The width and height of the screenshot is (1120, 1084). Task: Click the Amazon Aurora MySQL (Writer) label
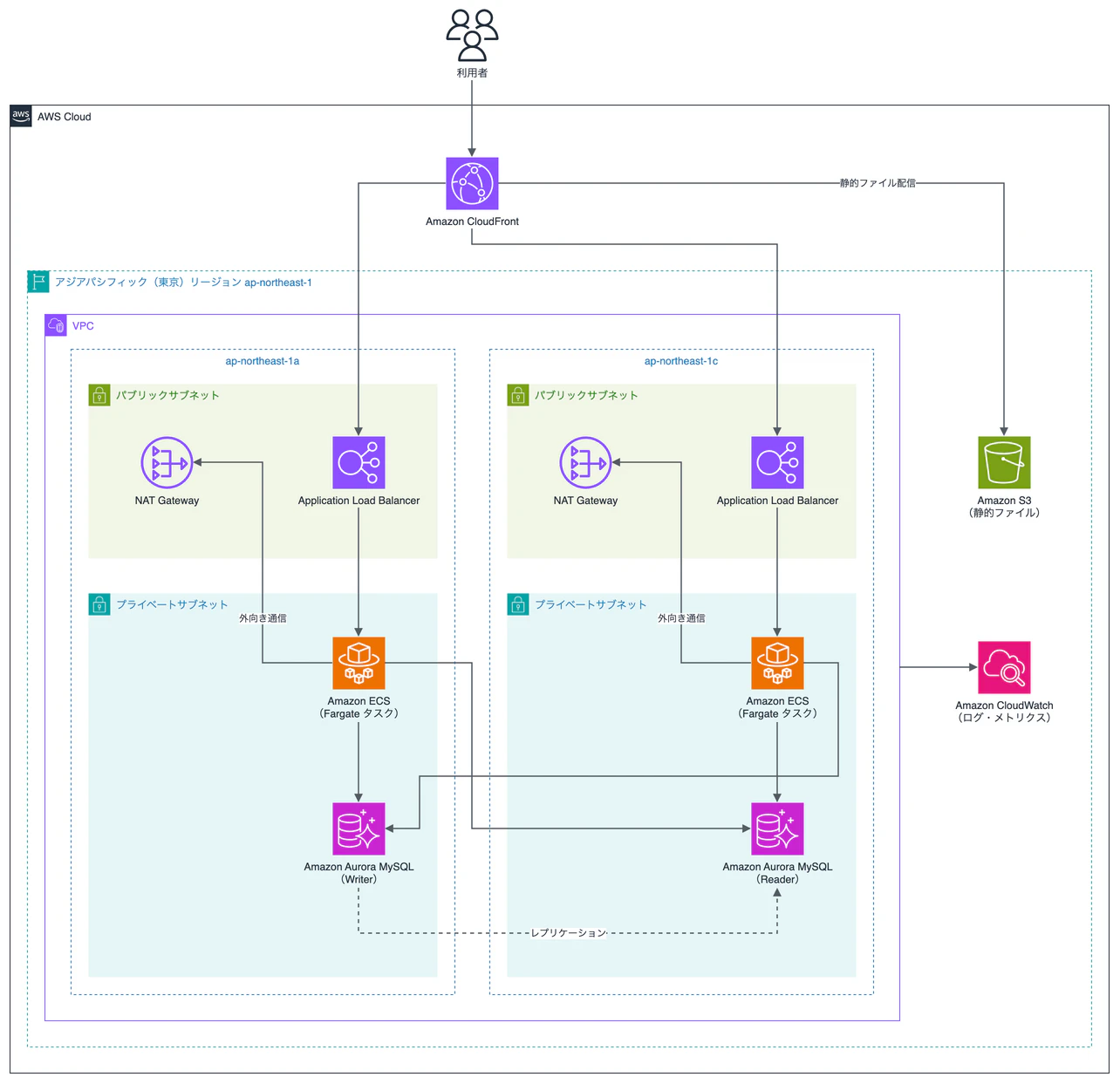[x=359, y=873]
